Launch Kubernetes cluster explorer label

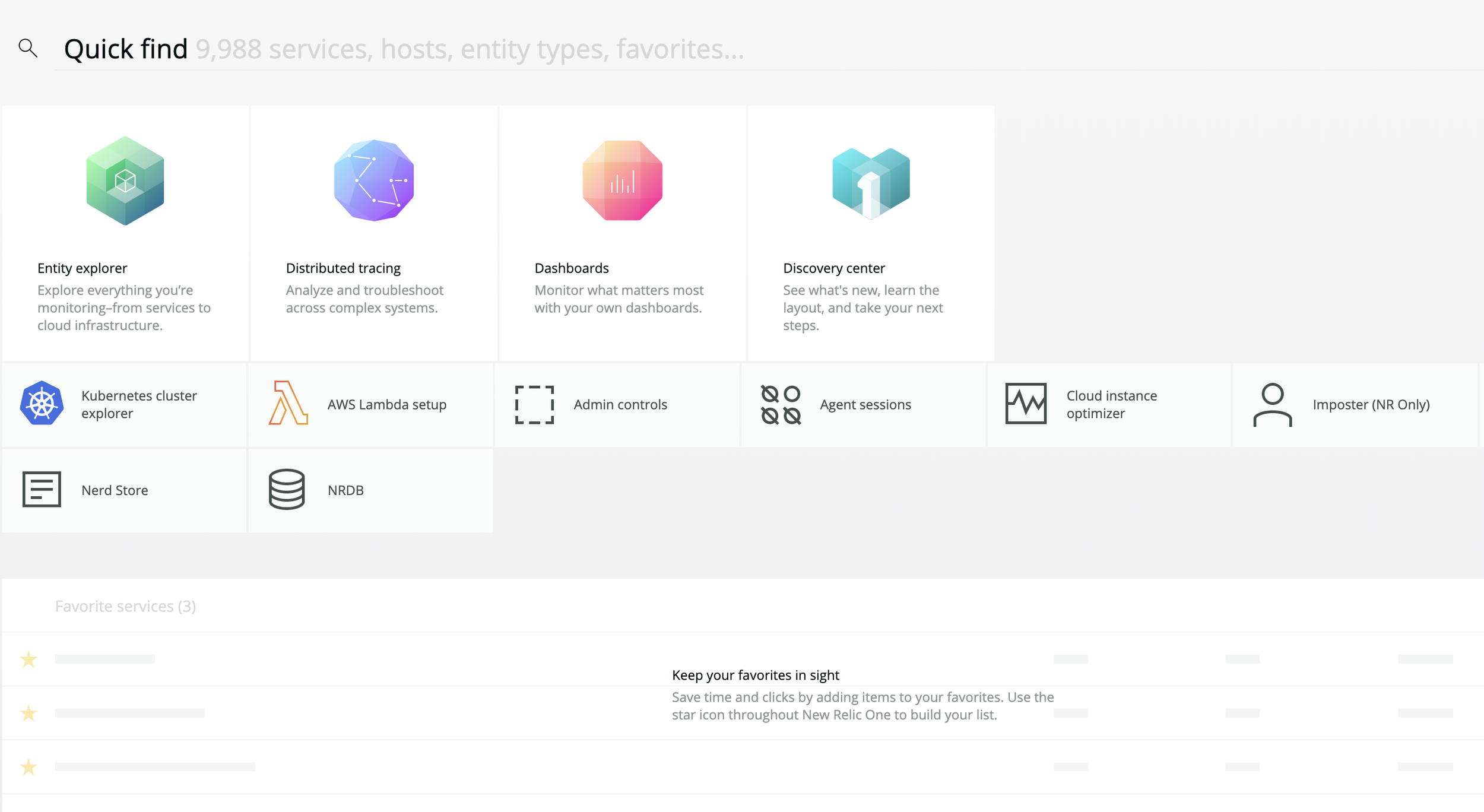tap(139, 404)
